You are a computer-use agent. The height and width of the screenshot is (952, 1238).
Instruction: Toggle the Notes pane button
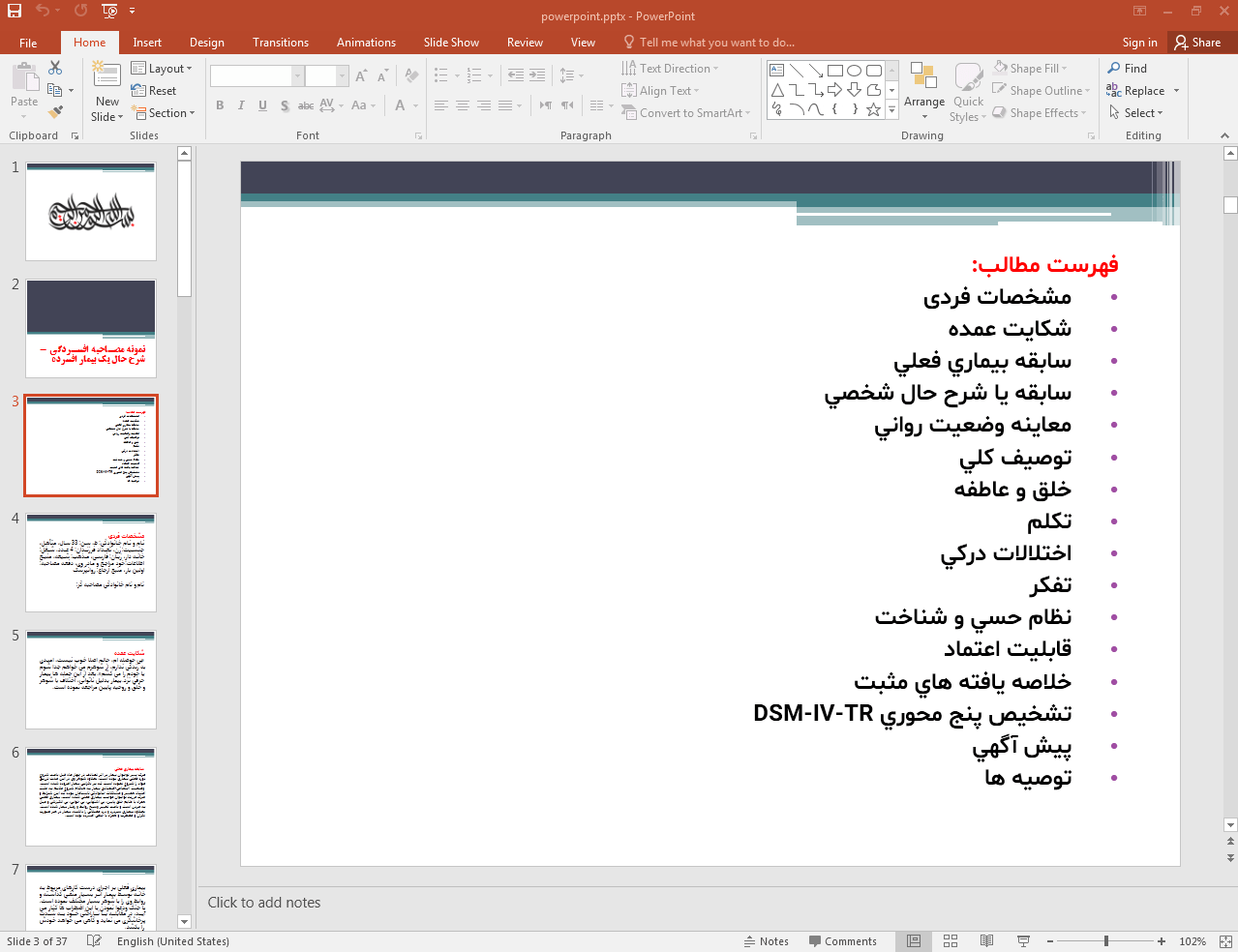pos(766,941)
